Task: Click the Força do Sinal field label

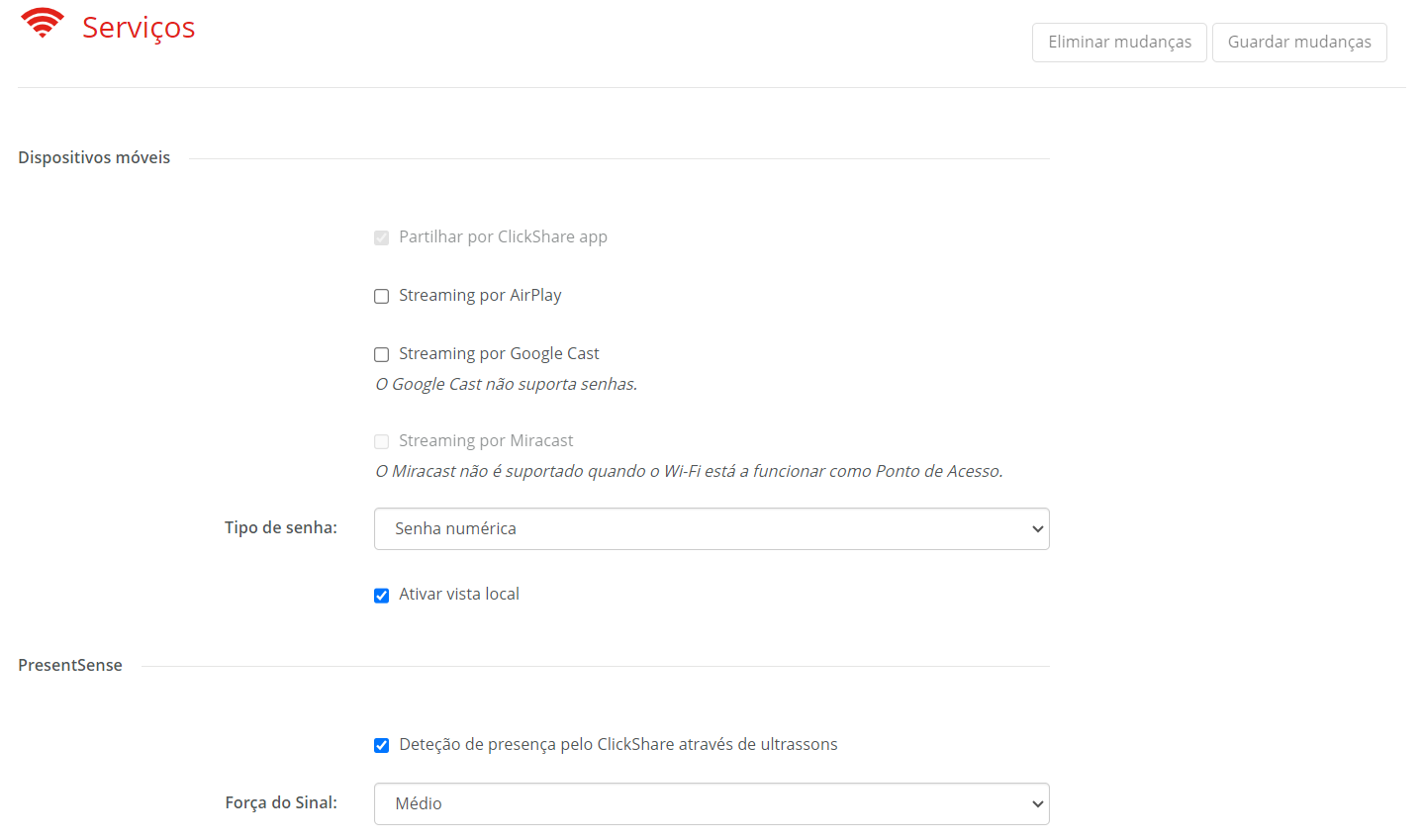Action: point(281,803)
